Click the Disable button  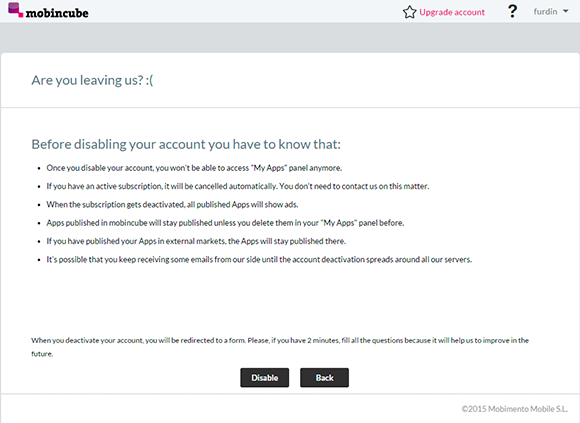(264, 378)
